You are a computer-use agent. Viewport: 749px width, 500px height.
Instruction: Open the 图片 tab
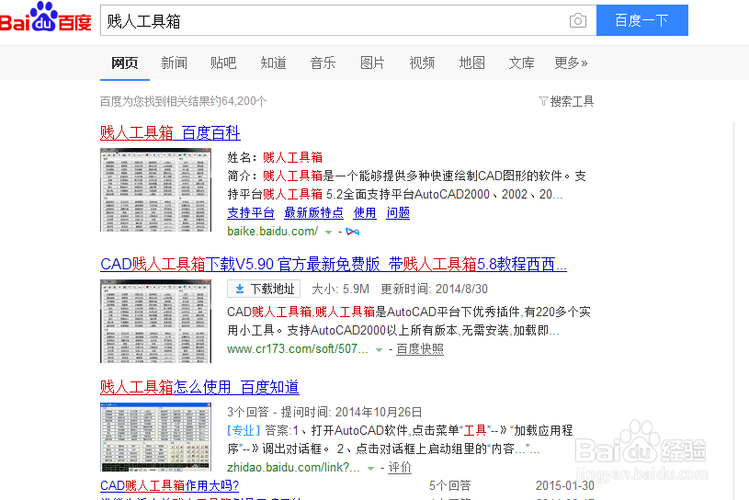pos(372,63)
